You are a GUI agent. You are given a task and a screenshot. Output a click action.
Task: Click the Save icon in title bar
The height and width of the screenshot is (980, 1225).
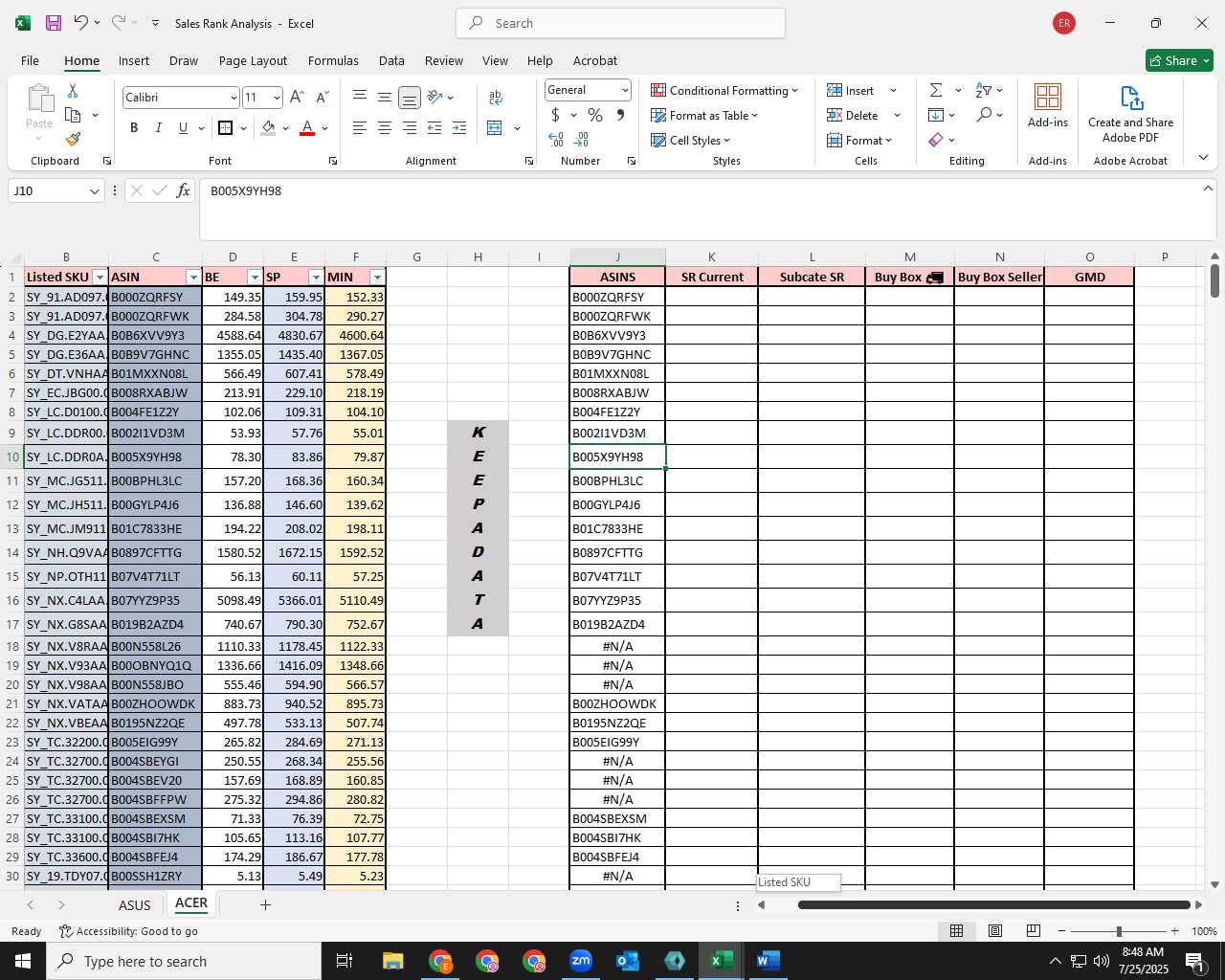[54, 23]
